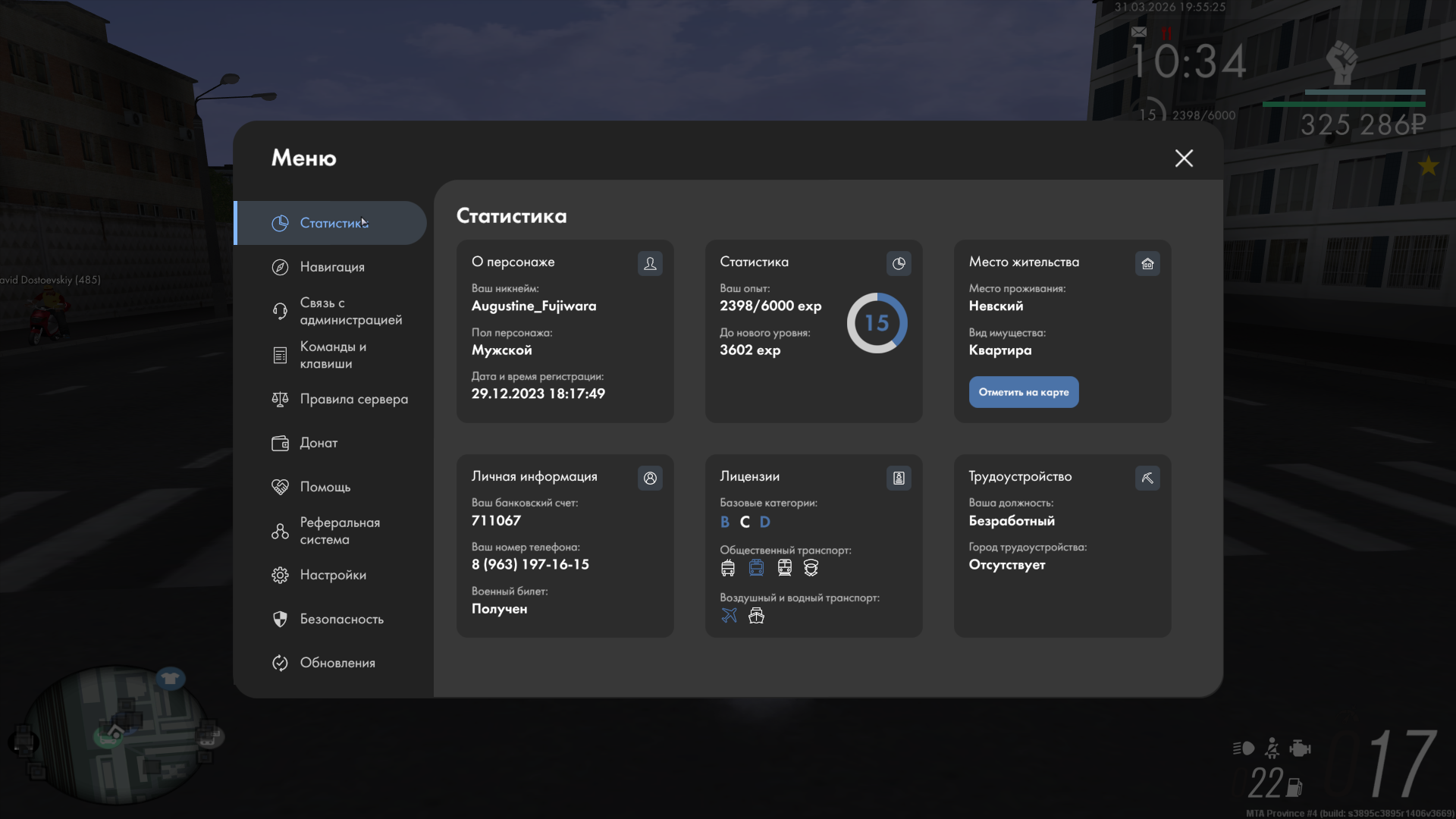Click the ship license icon
The image size is (1456, 819).
click(x=756, y=615)
